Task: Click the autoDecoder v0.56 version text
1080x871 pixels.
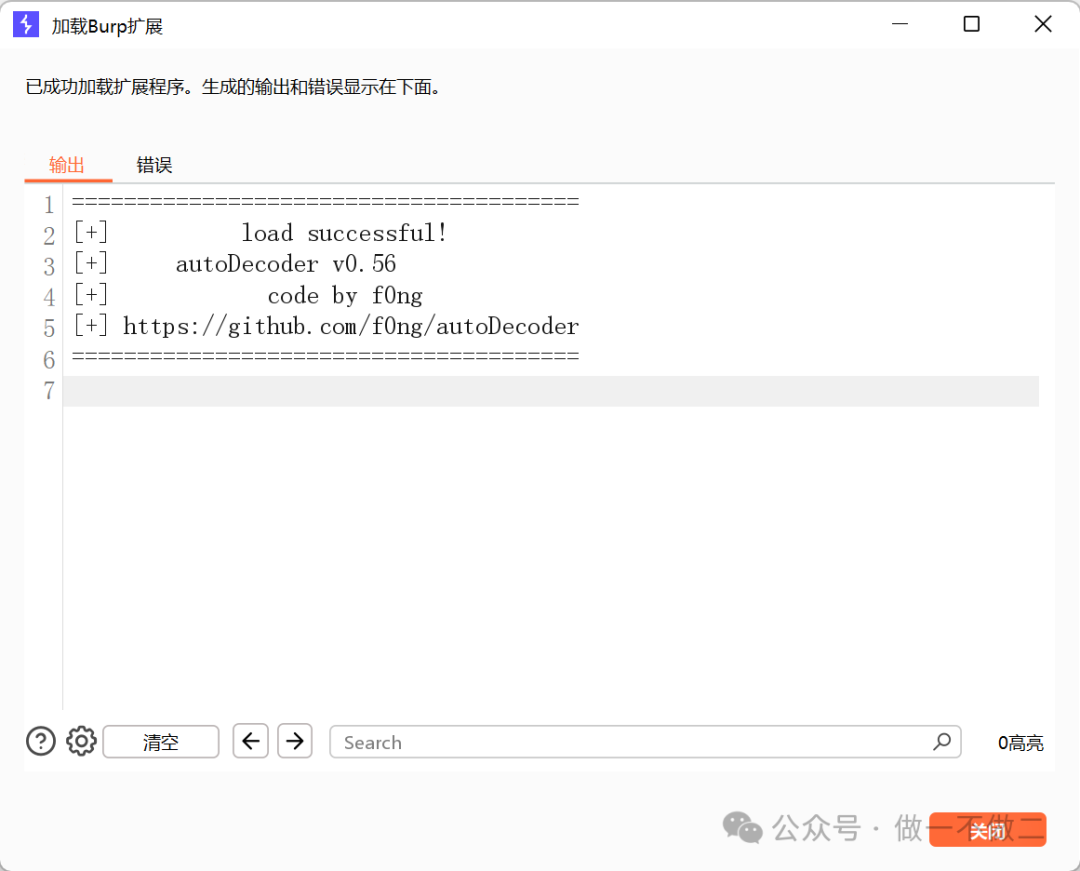Action: tap(285, 263)
